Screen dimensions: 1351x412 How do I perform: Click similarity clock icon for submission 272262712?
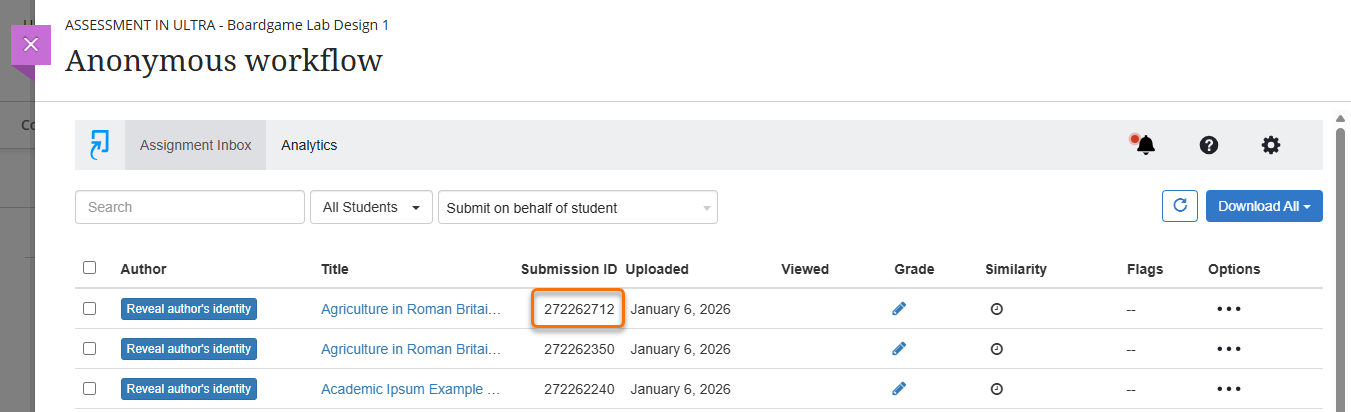(x=996, y=309)
